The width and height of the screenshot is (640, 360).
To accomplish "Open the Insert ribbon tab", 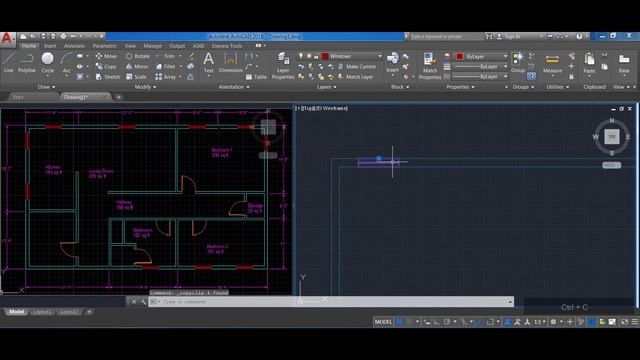I will point(50,46).
